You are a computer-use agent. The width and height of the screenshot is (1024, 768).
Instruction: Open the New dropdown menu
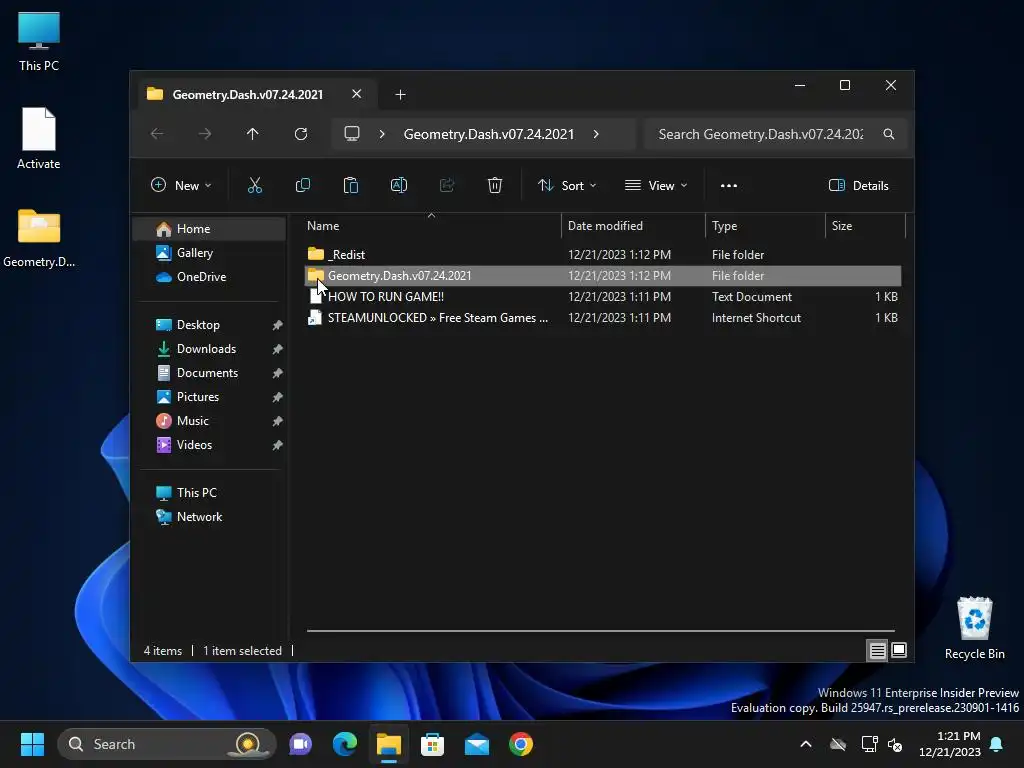pyautogui.click(x=181, y=185)
